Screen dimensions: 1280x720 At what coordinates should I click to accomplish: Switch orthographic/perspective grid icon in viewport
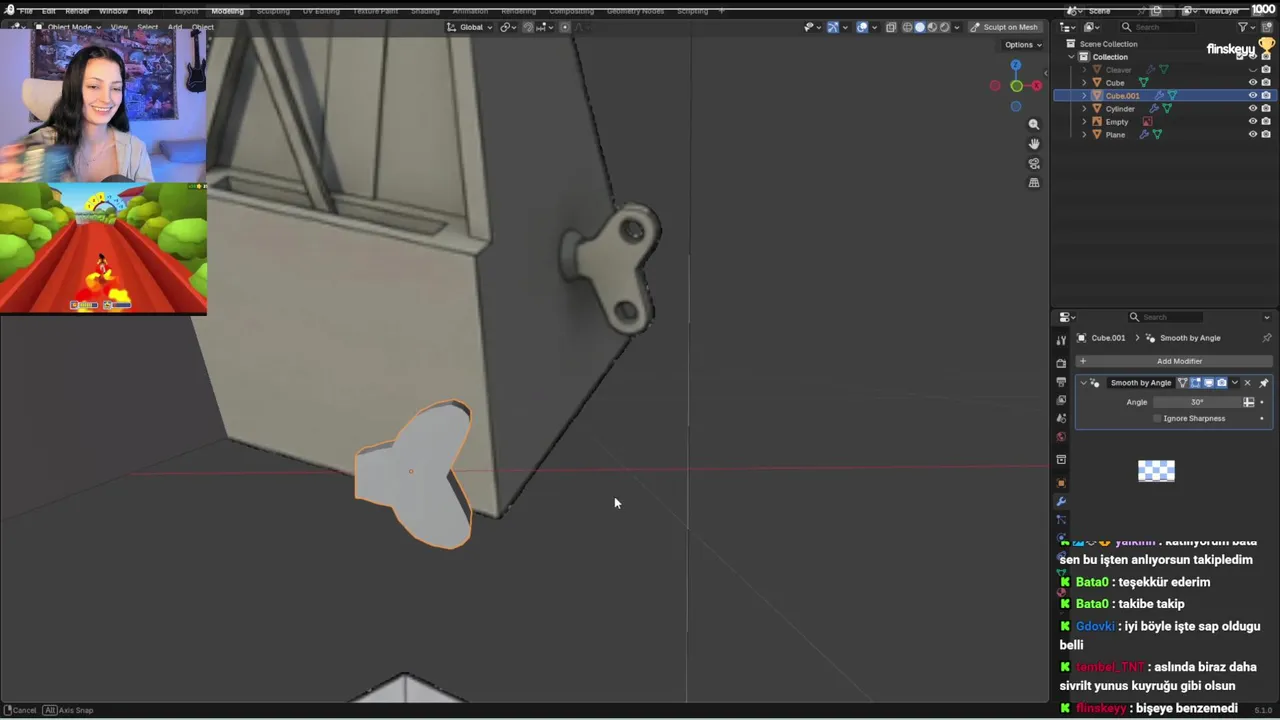(1034, 183)
